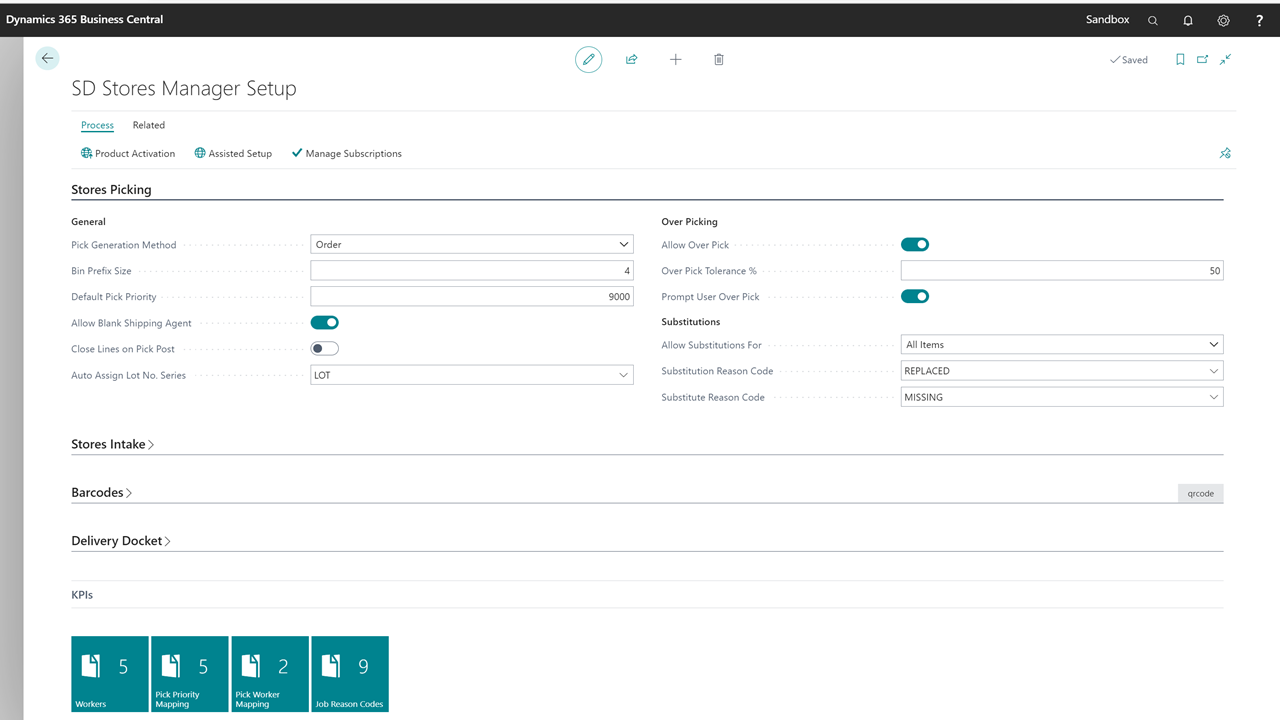Click the Over Pick Tolerance % field

(1062, 271)
